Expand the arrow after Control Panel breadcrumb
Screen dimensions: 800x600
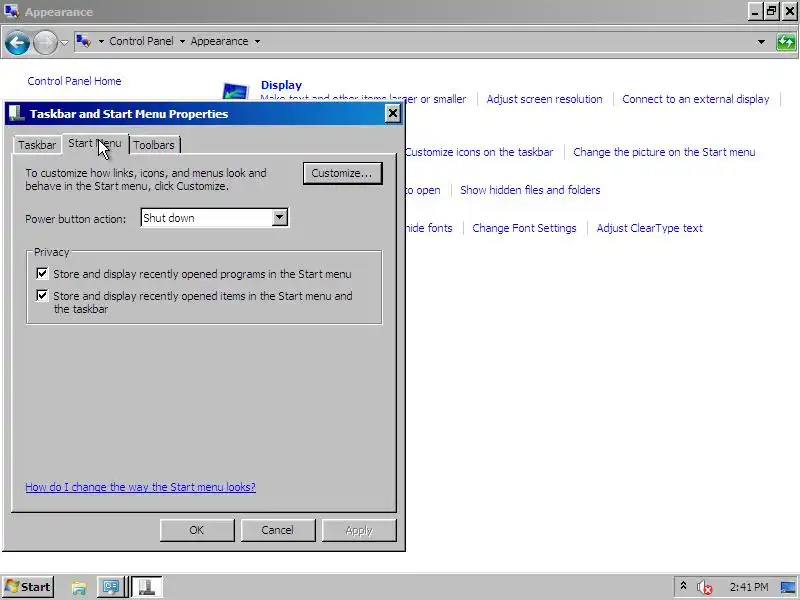pyautogui.click(x=182, y=41)
